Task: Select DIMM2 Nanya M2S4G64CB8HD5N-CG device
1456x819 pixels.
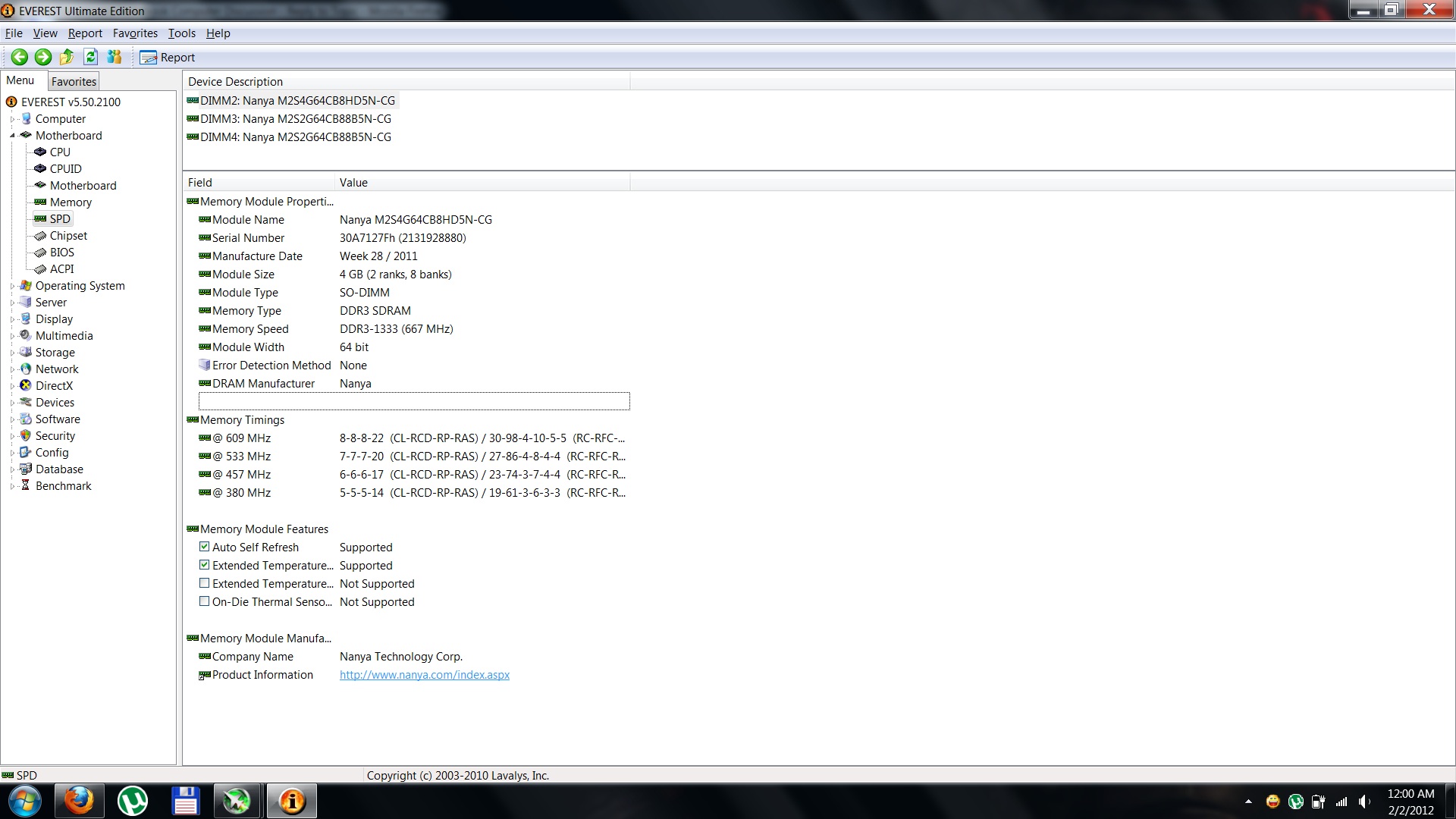Action: point(291,100)
